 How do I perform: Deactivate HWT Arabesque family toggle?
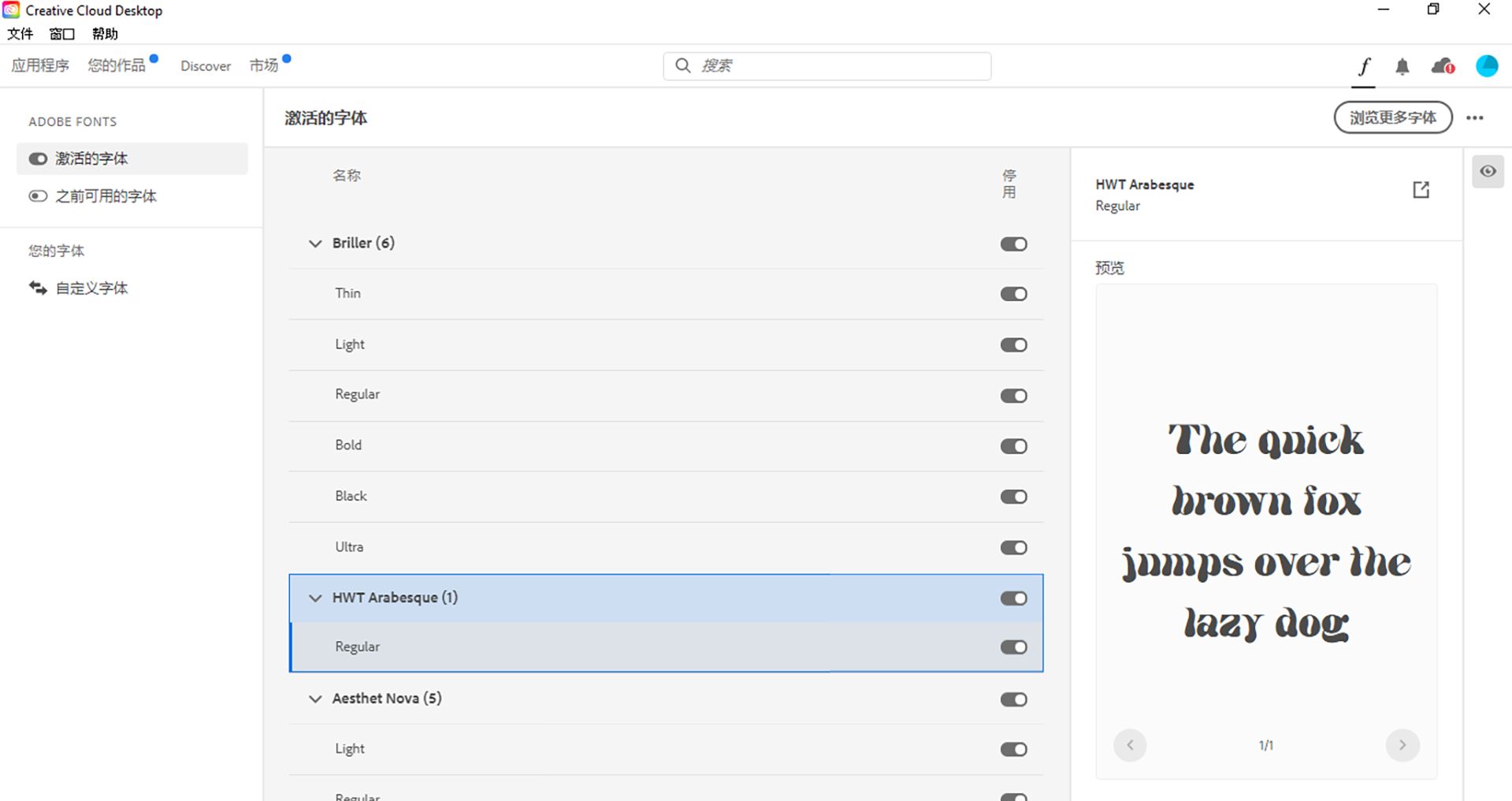(1014, 598)
